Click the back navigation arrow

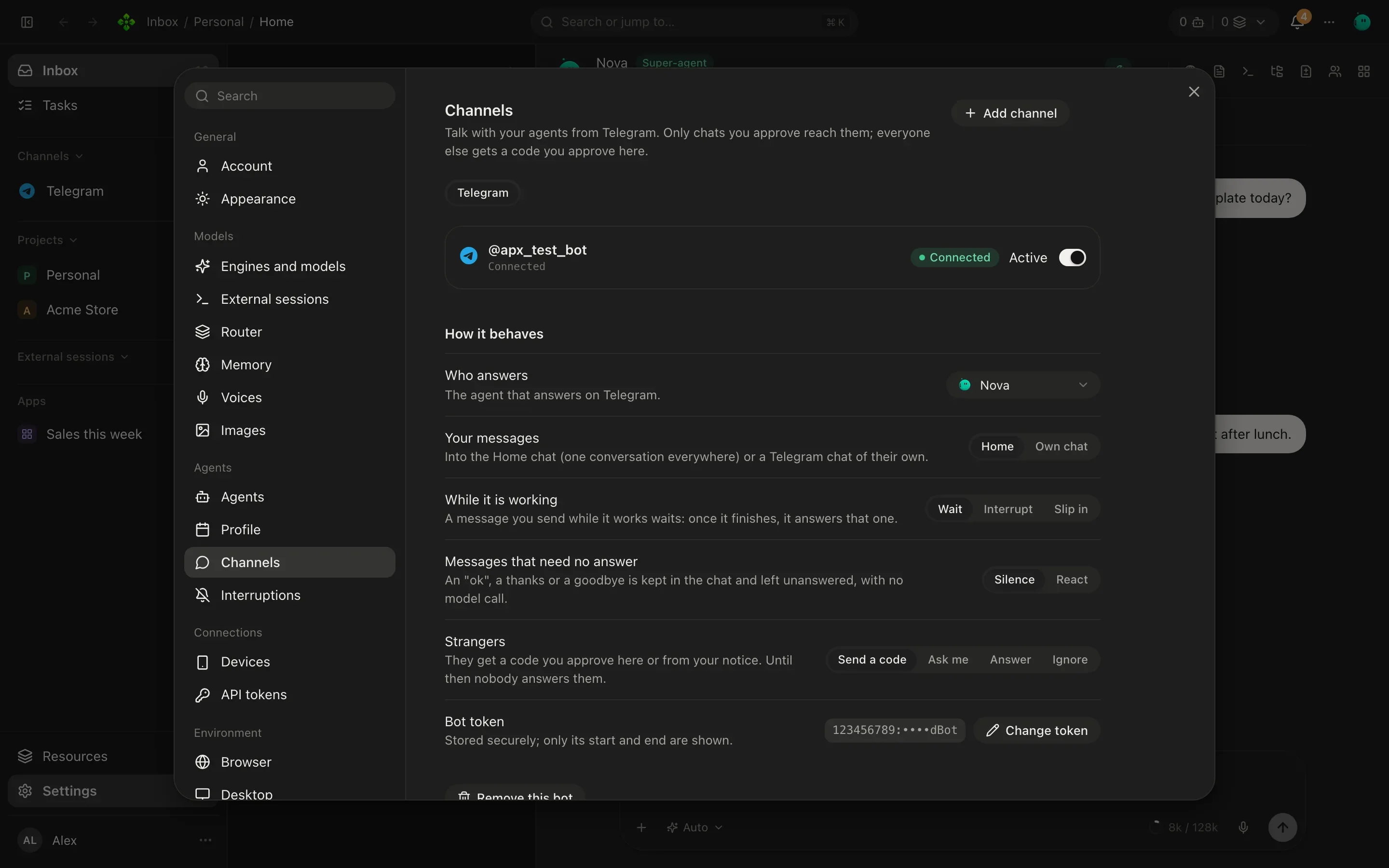[x=64, y=22]
